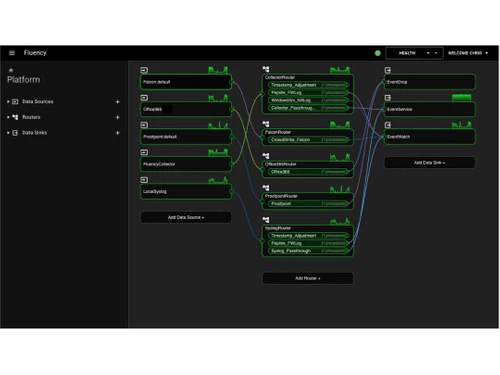Click the plus icon next to Data Sources
This screenshot has width=500, height=375.
point(117,102)
